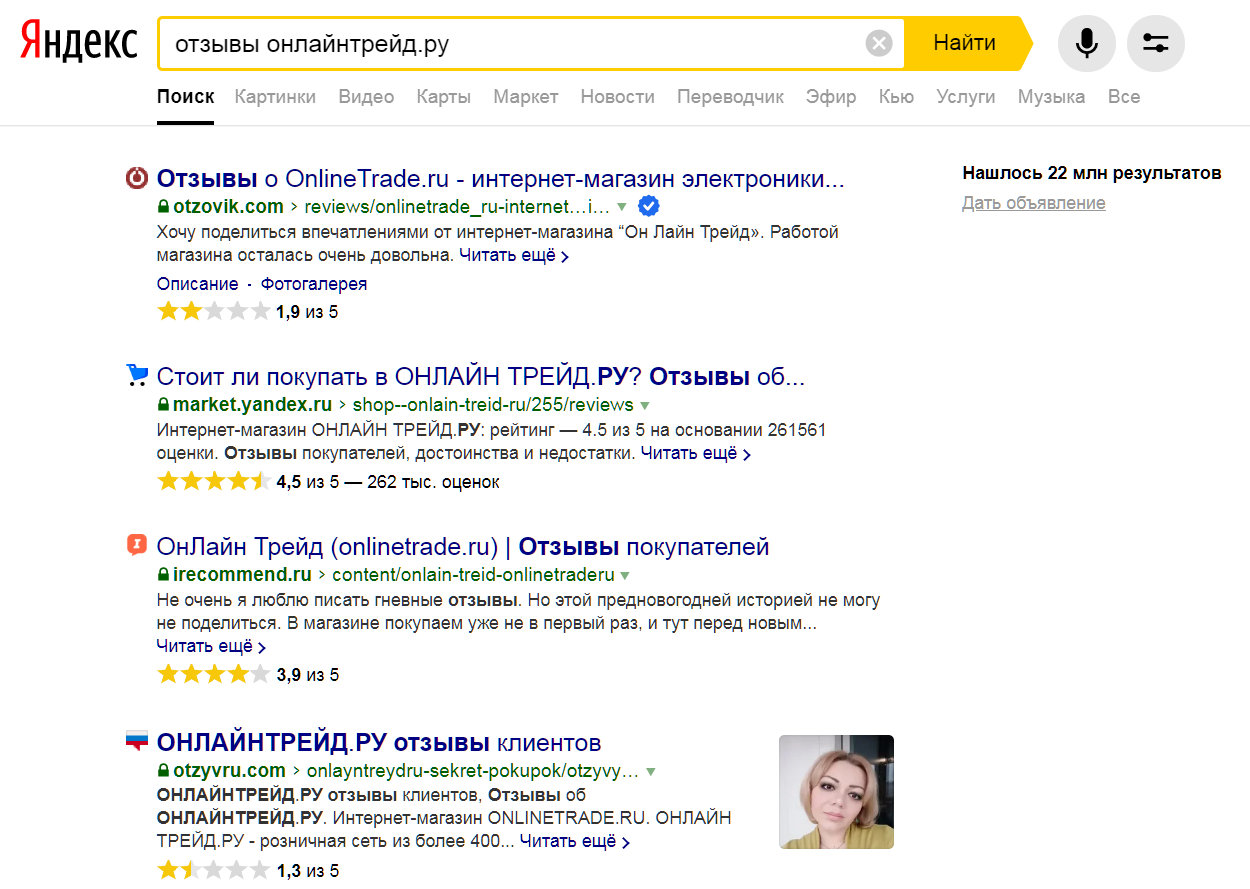1250x889 pixels.
Task: Expand Читать ещё on the otzyvru snippet
Action: click(575, 841)
